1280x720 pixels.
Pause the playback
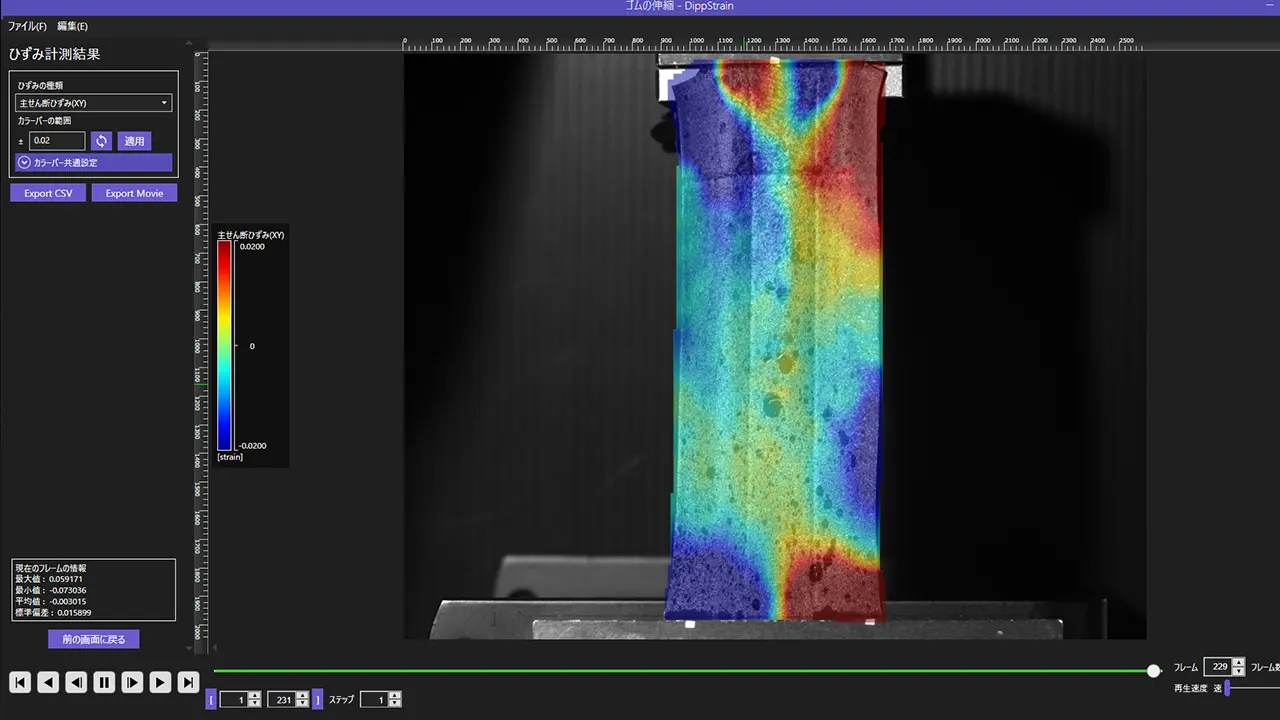tap(104, 682)
